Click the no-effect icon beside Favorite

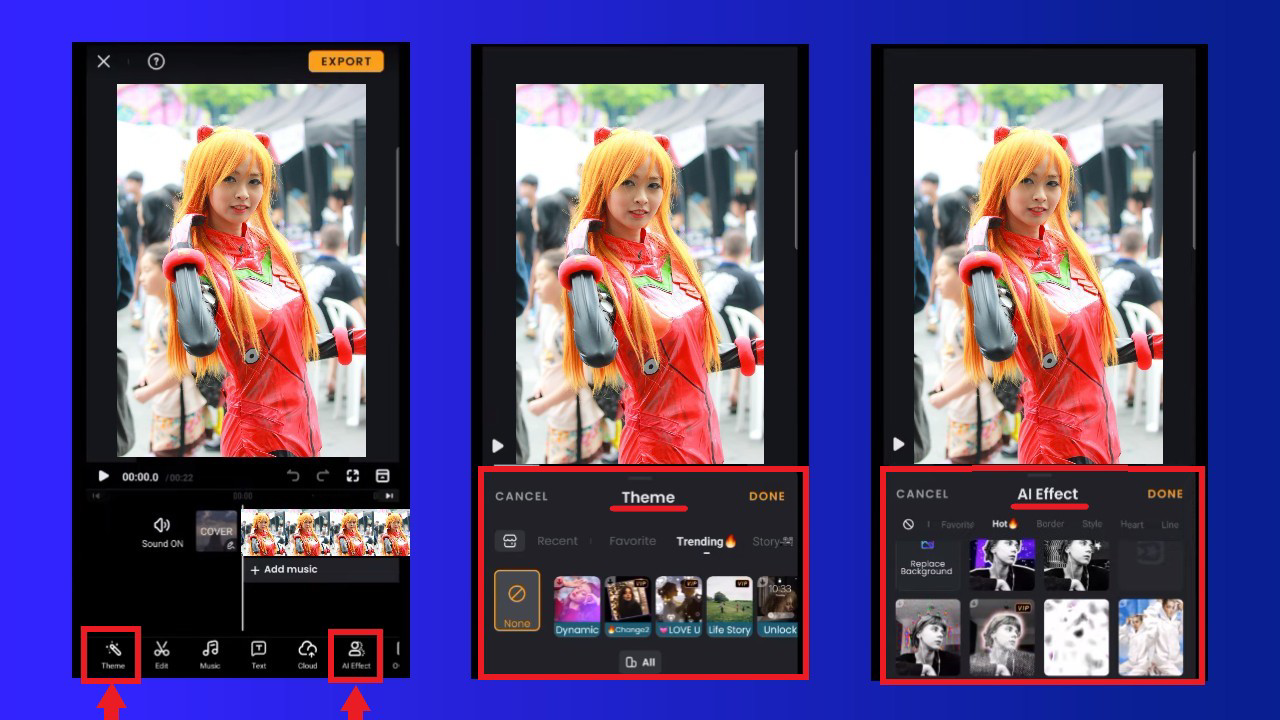pos(908,524)
